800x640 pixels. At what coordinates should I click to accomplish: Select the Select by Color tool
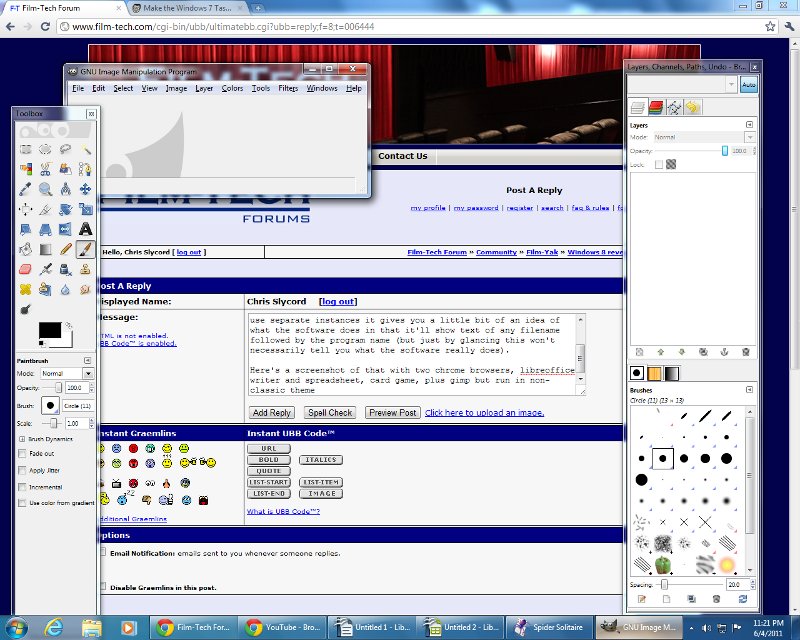pos(26,169)
